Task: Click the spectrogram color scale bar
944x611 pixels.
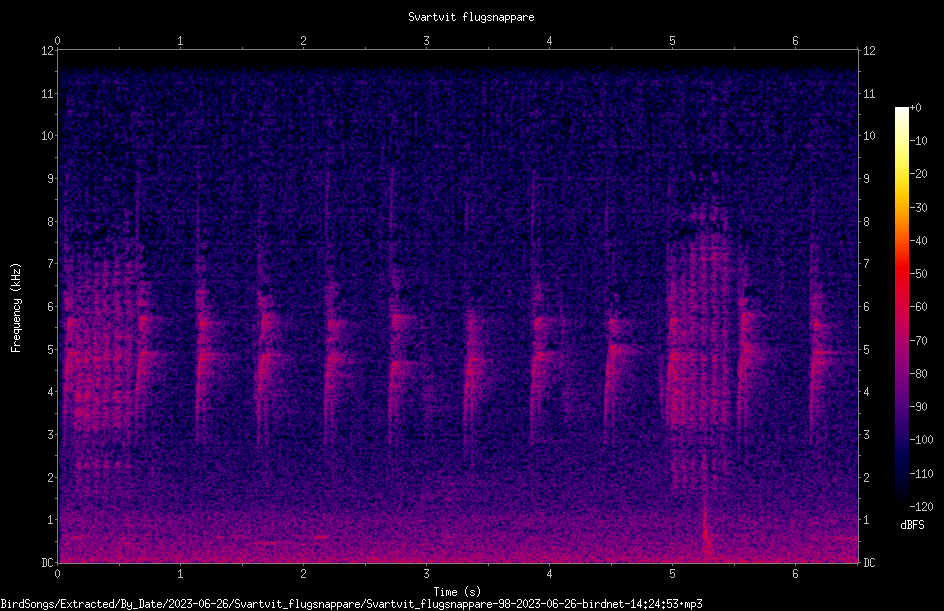Action: click(901, 306)
